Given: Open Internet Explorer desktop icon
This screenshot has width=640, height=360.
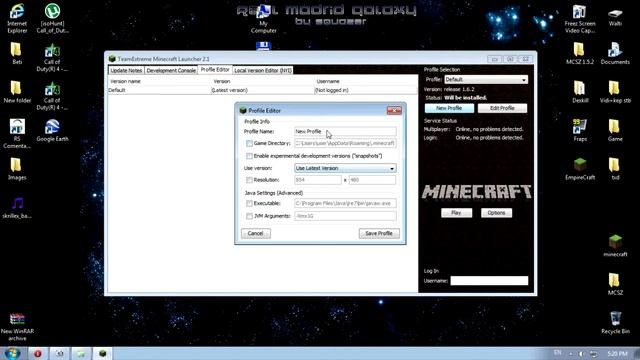Looking at the screenshot, I should tap(17, 18).
